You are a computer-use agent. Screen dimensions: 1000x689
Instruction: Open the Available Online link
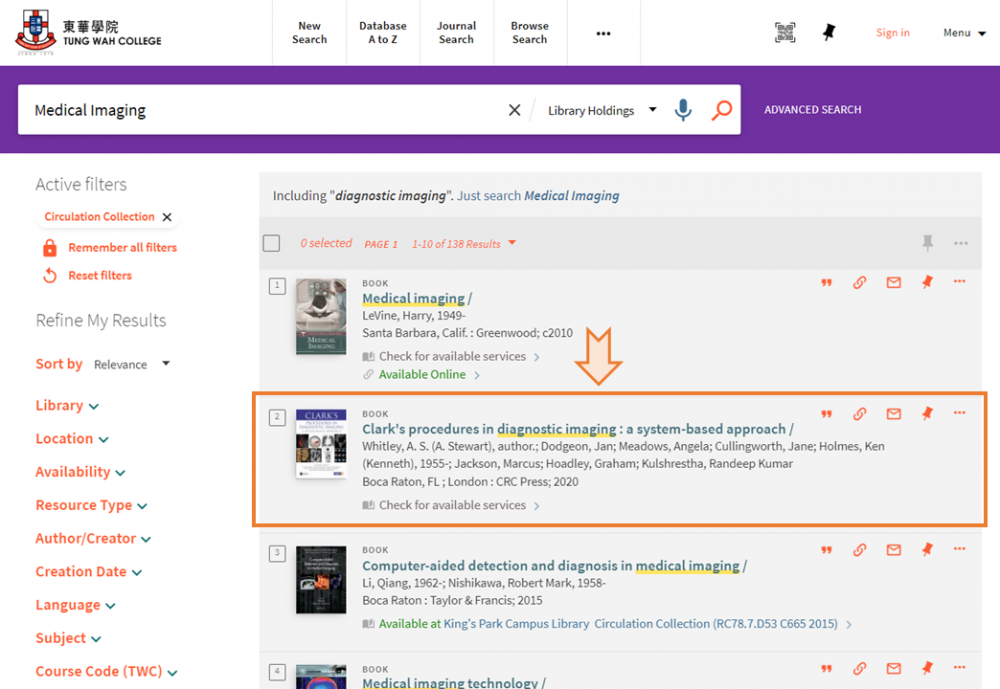422,374
